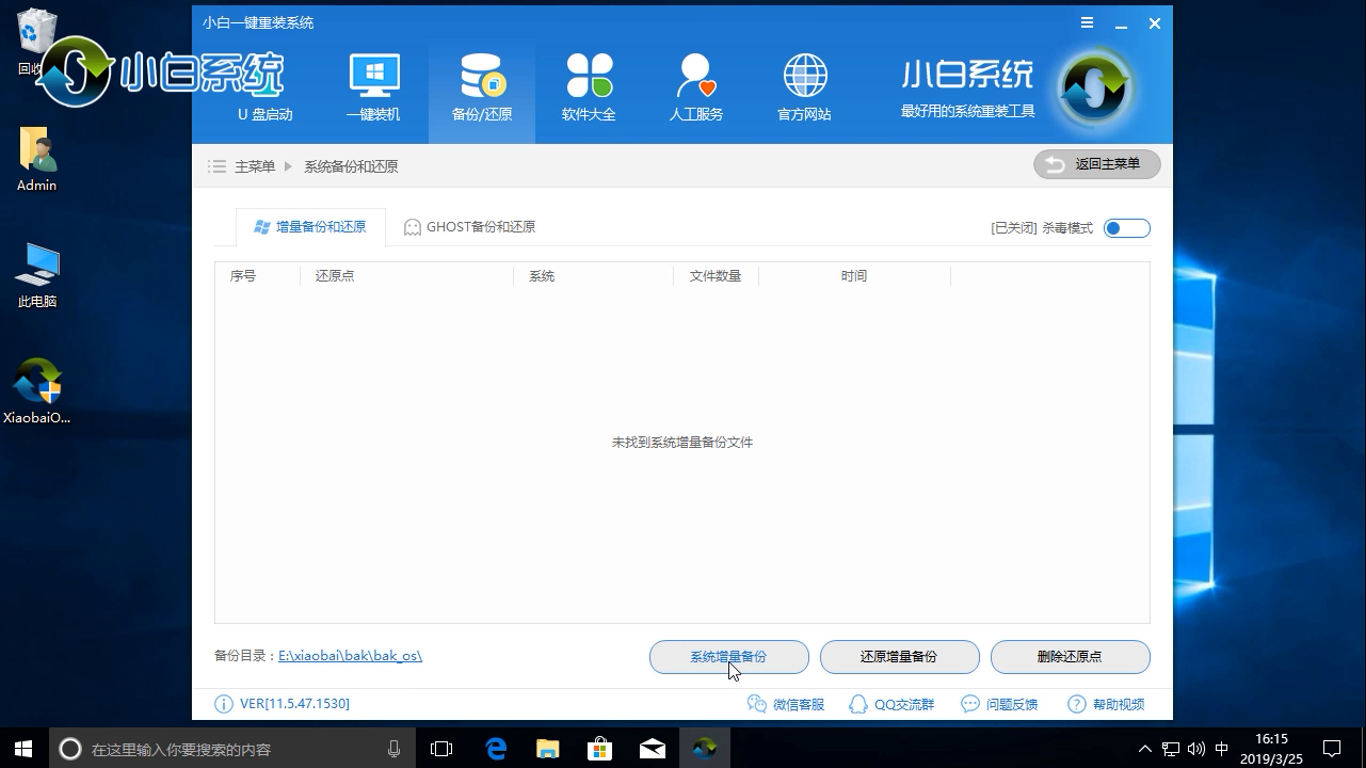The height and width of the screenshot is (768, 1366).
Task: Enable 杀毒模式 antivirus mode toggle
Action: coord(1126,227)
